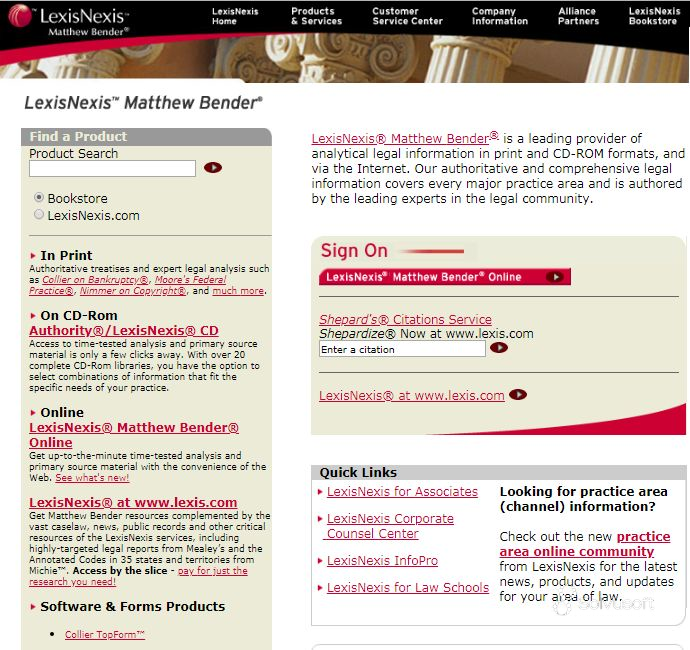Open LexisNexis for Associates quick link
This screenshot has height=650, width=690.
tap(402, 491)
